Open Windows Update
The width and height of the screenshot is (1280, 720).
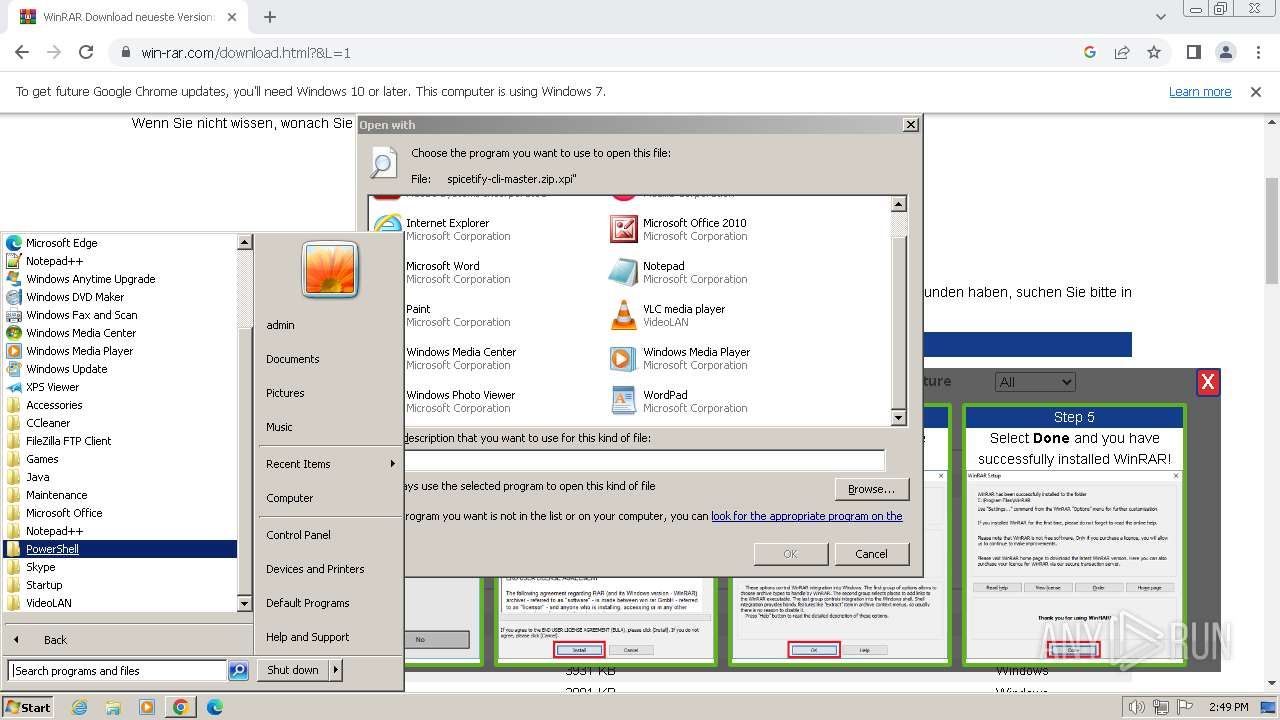(66, 369)
